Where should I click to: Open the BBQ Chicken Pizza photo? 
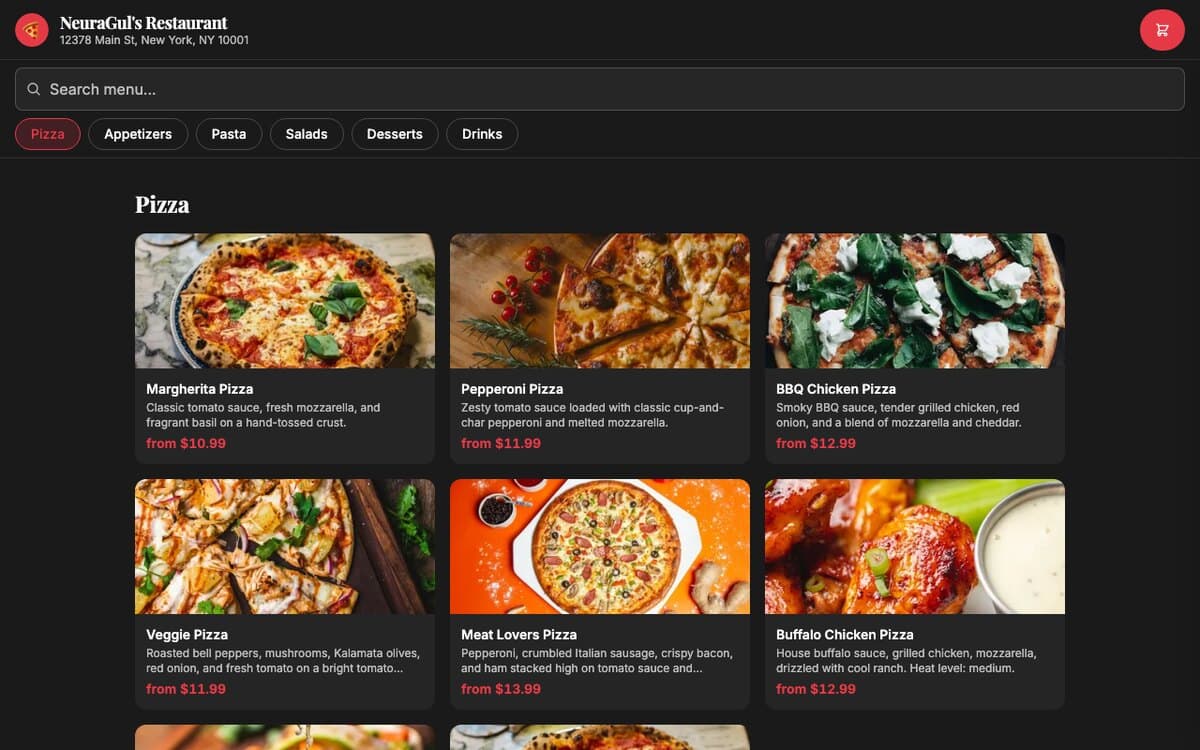(x=915, y=301)
